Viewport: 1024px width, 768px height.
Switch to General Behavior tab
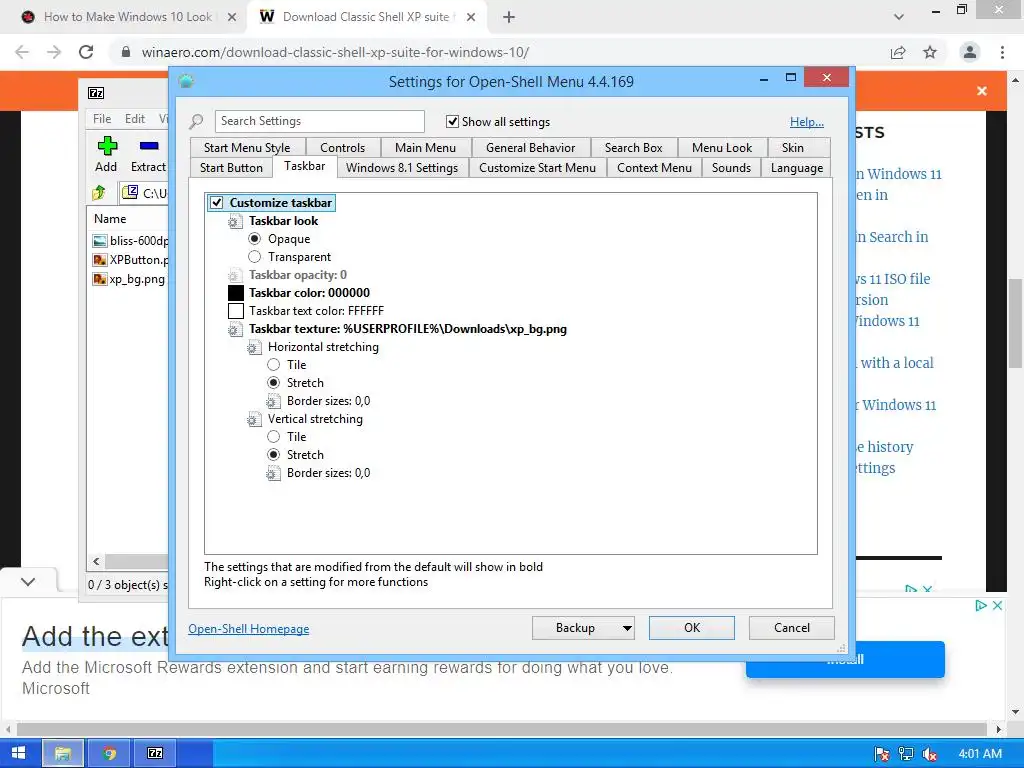(x=530, y=148)
